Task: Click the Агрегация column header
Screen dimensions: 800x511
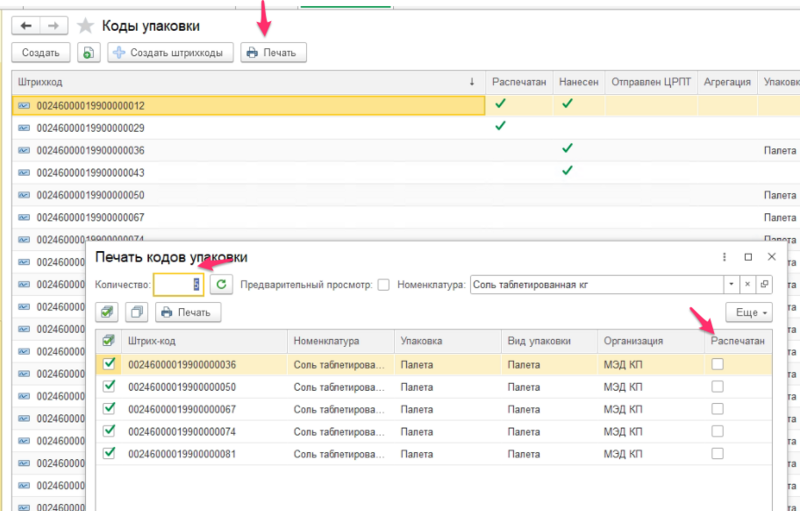Action: (x=727, y=82)
